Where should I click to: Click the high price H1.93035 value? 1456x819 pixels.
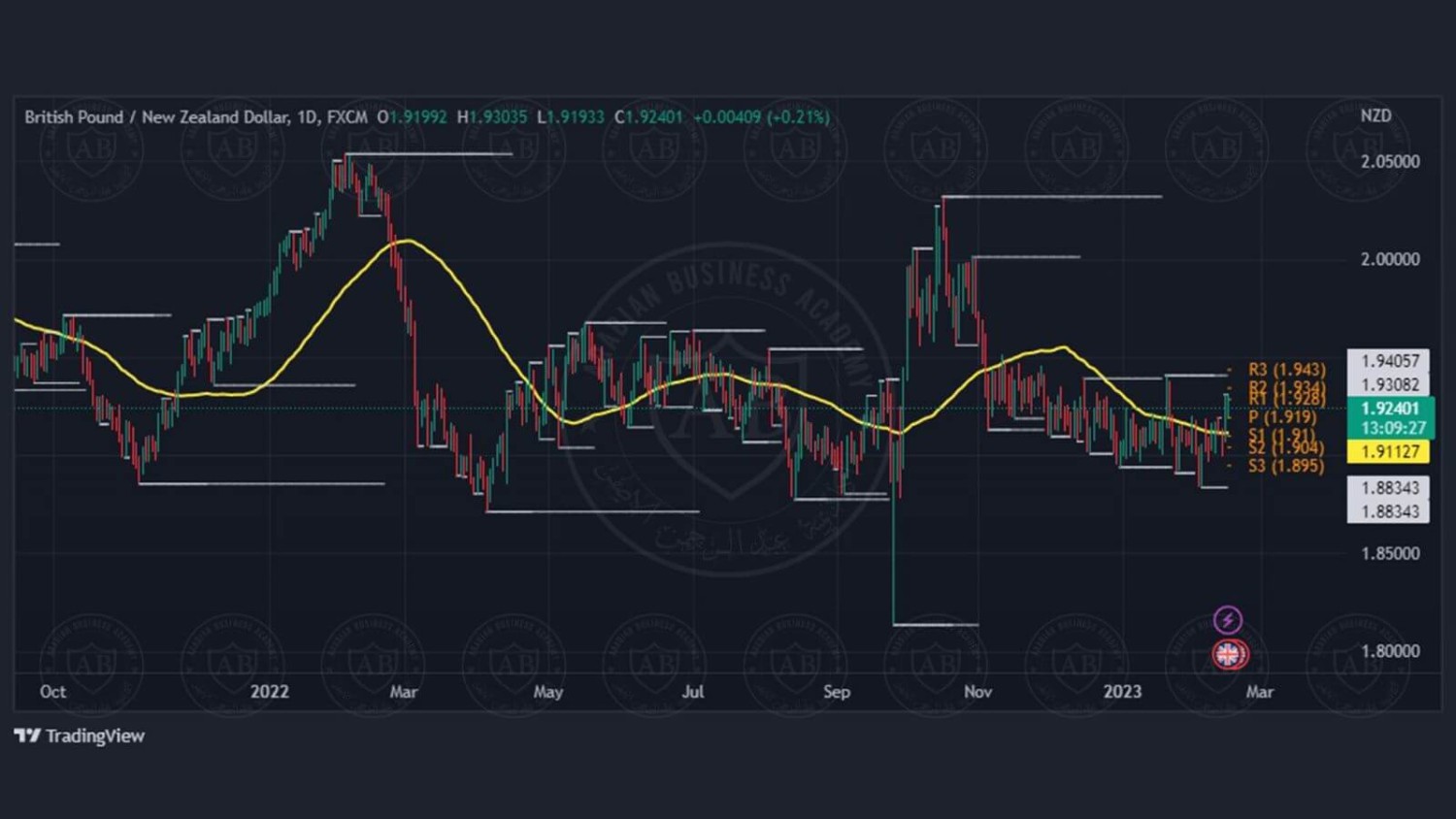click(492, 116)
